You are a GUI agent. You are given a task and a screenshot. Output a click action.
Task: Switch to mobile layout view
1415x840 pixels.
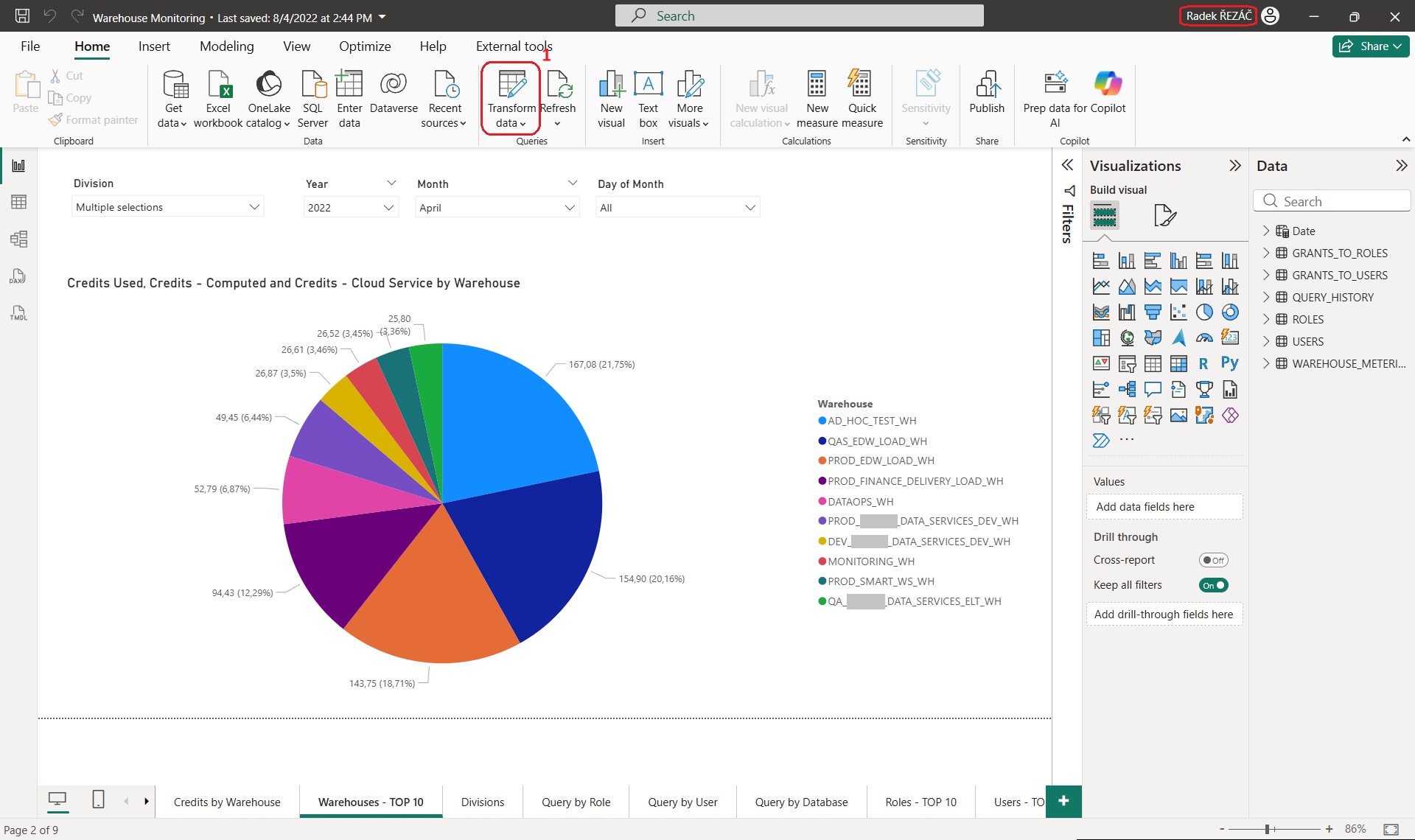point(98,799)
